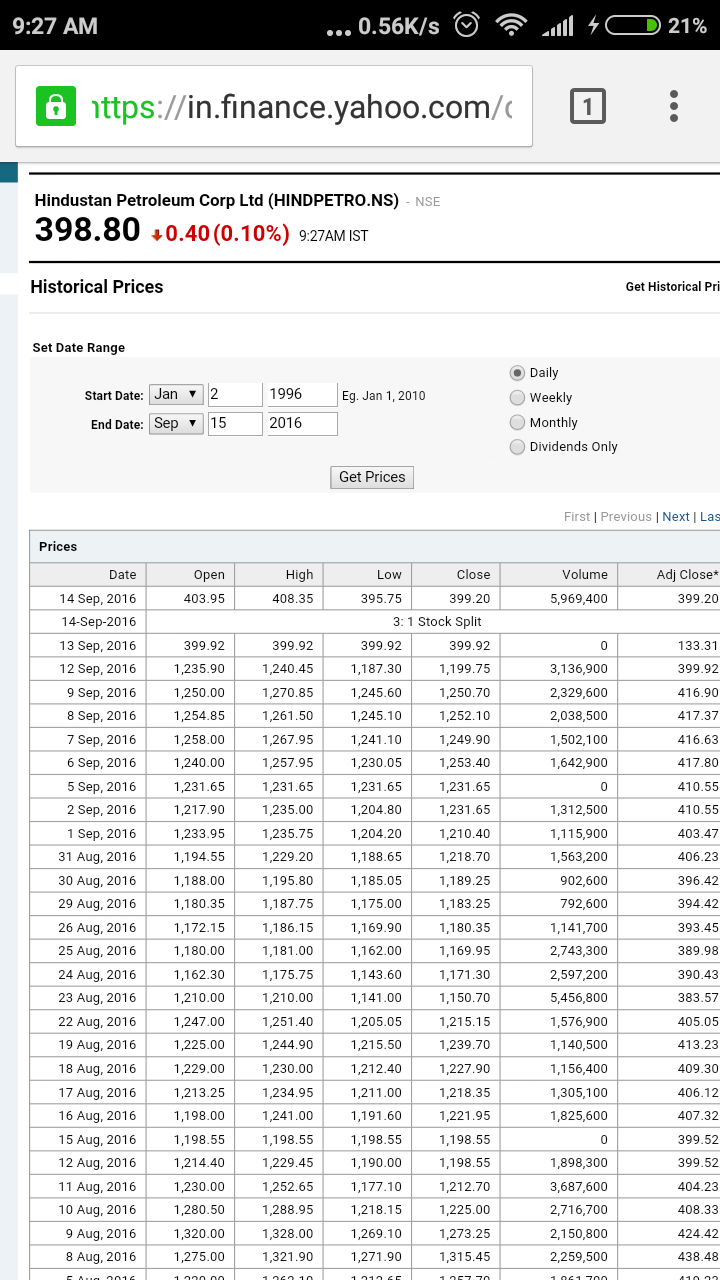Screen dimensions: 720x1280
Task: Click volume 5,969,400 cell
Action: tap(559, 598)
